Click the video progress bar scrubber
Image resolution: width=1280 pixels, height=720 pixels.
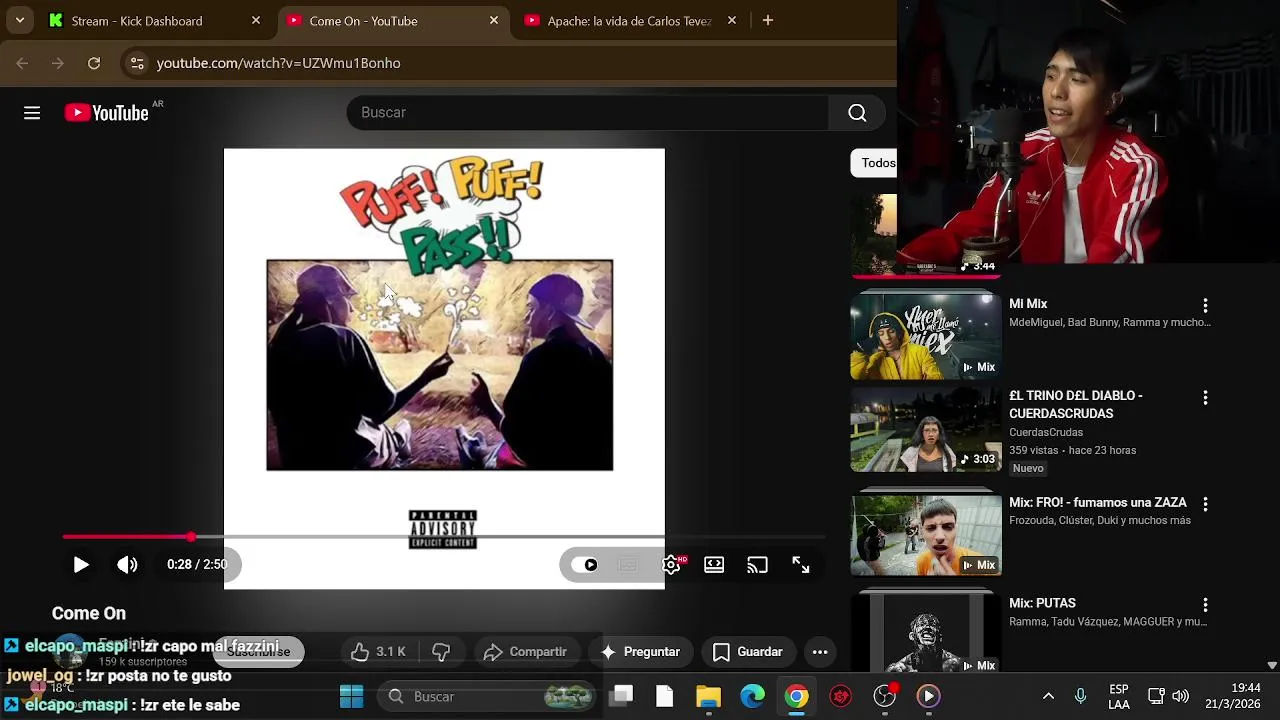coord(191,538)
